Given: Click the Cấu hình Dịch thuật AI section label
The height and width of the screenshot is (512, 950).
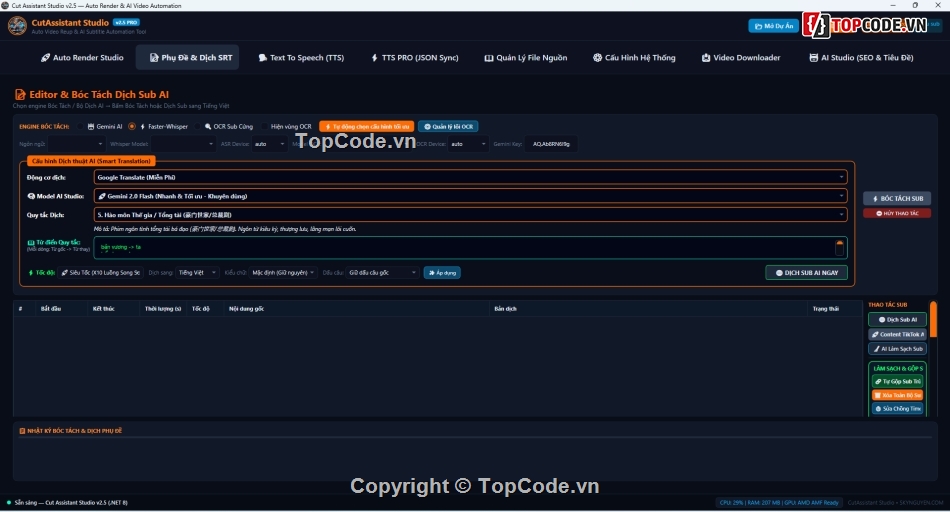Looking at the screenshot, I should 91,161.
